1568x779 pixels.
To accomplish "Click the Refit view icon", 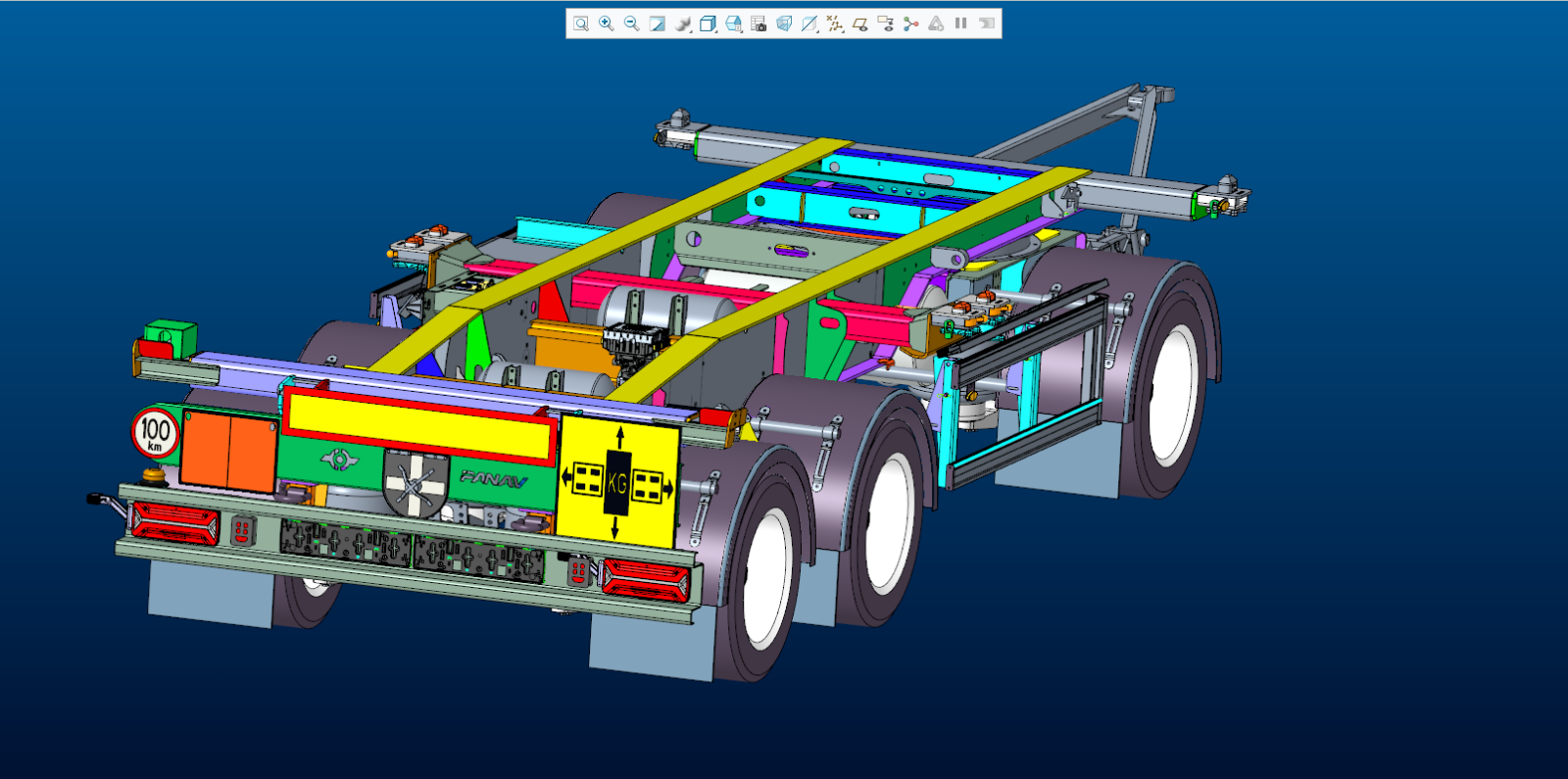I will pos(581,24).
